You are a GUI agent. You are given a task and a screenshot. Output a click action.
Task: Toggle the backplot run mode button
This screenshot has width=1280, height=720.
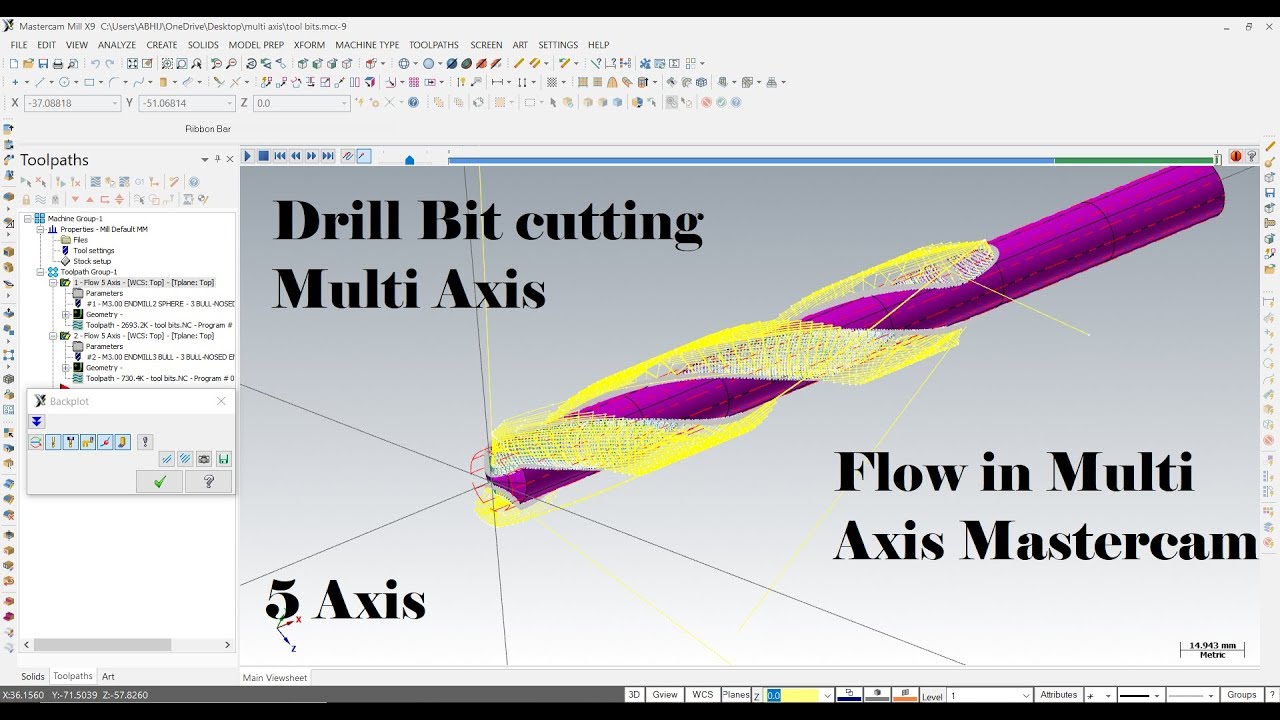(x=363, y=156)
